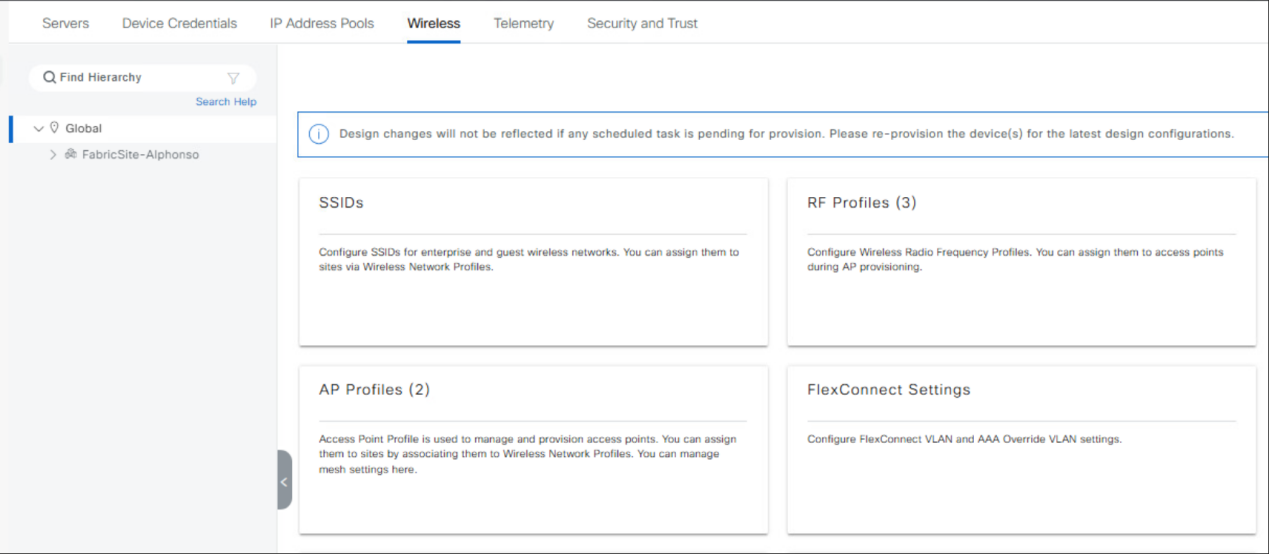The image size is (1269, 554).
Task: Focus the Find Hierarchy search field
Action: 142,78
